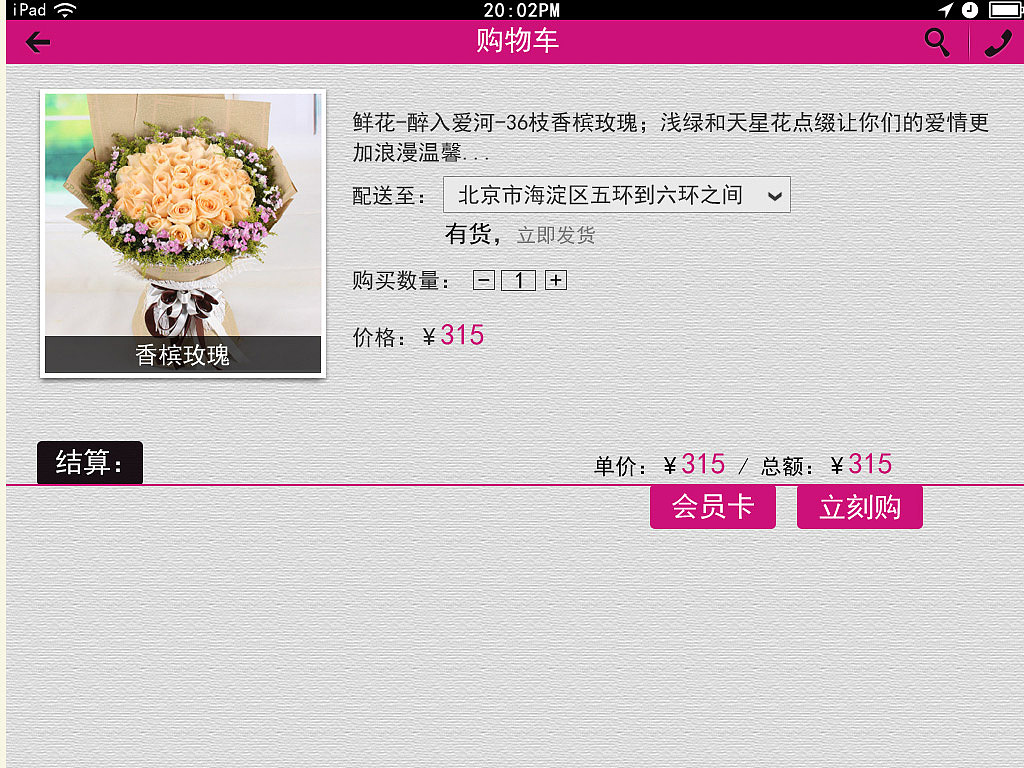The height and width of the screenshot is (768, 1024).
Task: Tap the 立即发货 shipping text
Action: point(556,235)
